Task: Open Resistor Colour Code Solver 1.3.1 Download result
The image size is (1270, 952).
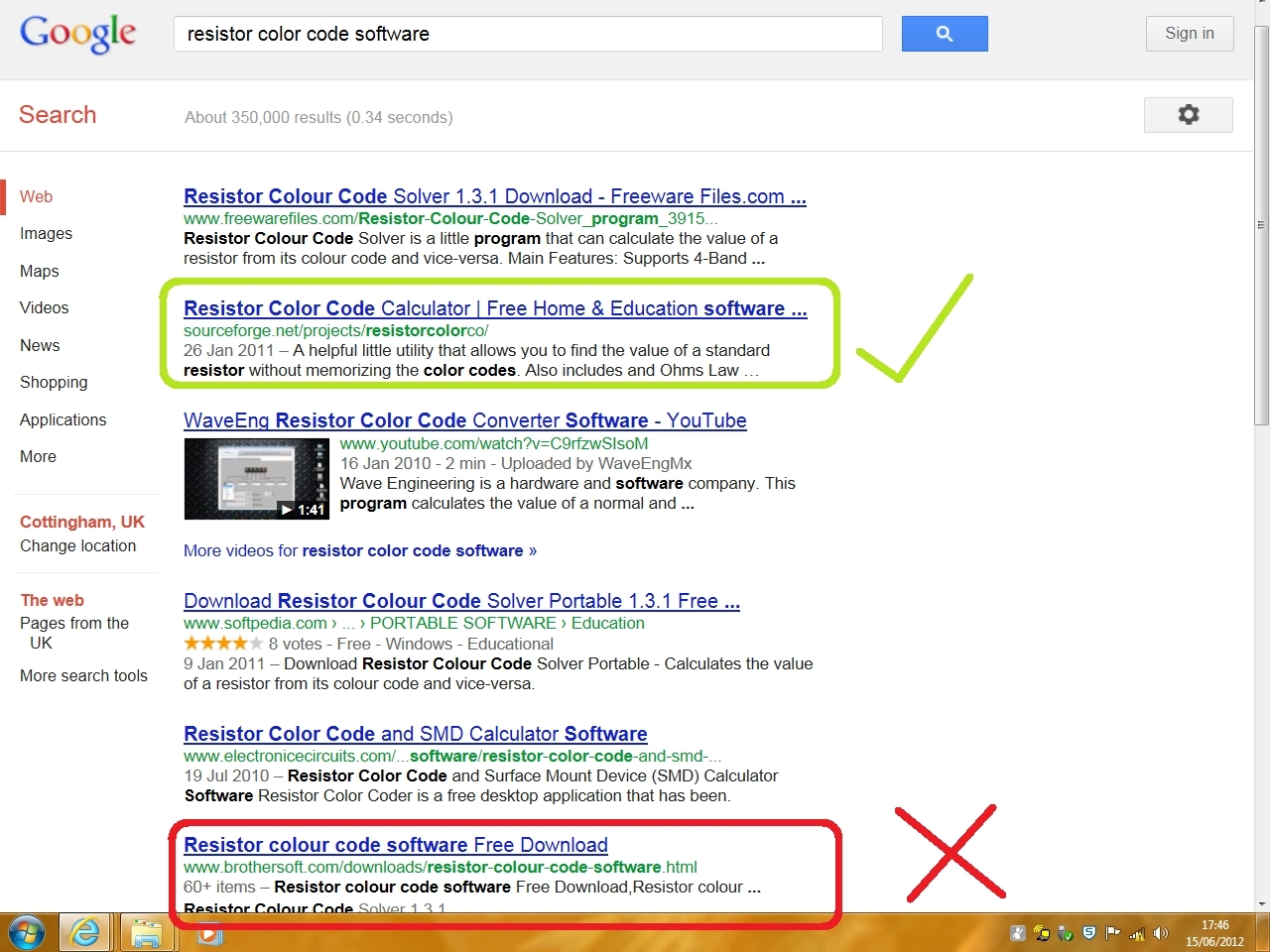Action: [x=495, y=196]
